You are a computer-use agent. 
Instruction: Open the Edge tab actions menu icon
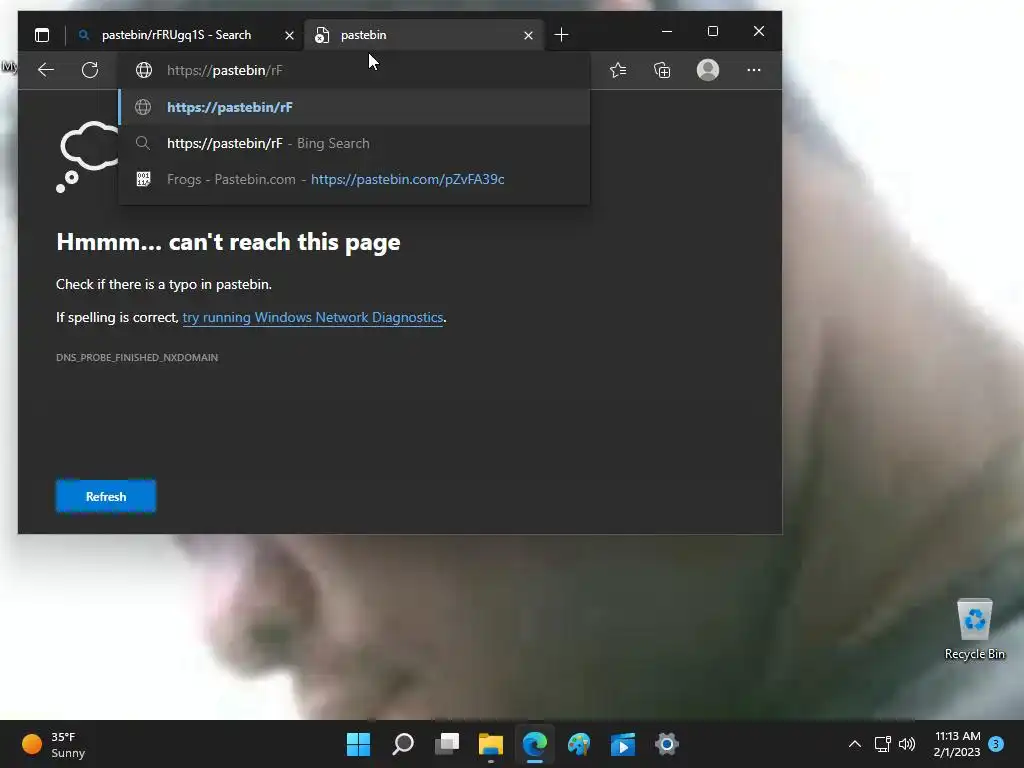pos(42,35)
